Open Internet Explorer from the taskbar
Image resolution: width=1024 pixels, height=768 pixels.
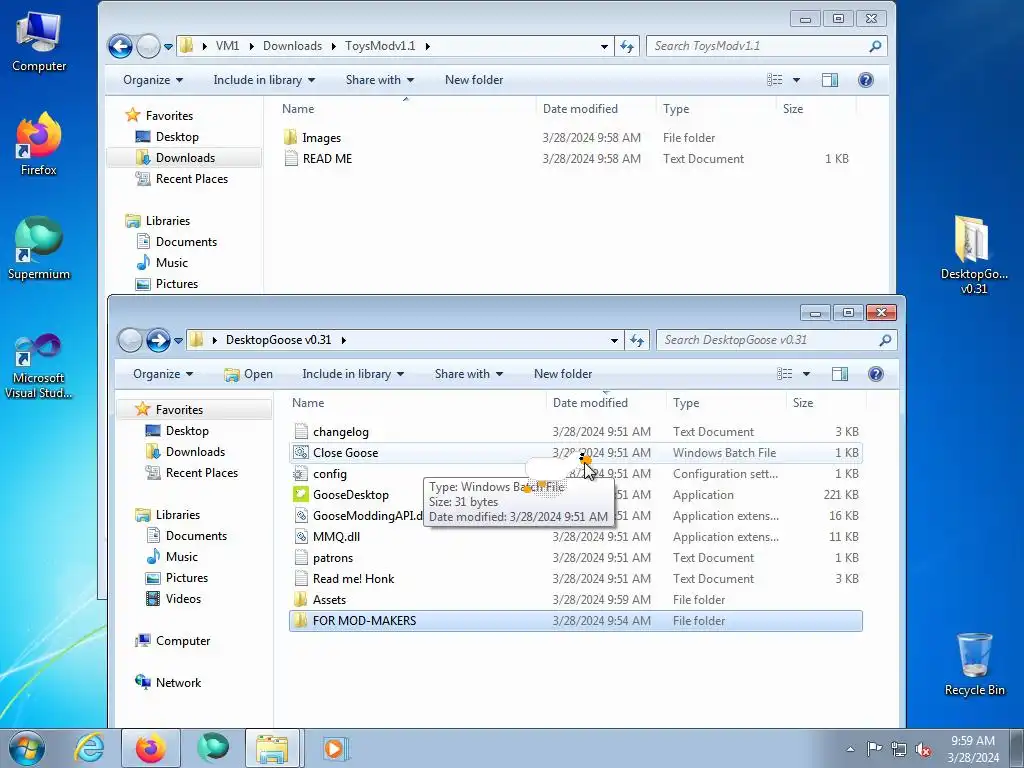(89, 748)
